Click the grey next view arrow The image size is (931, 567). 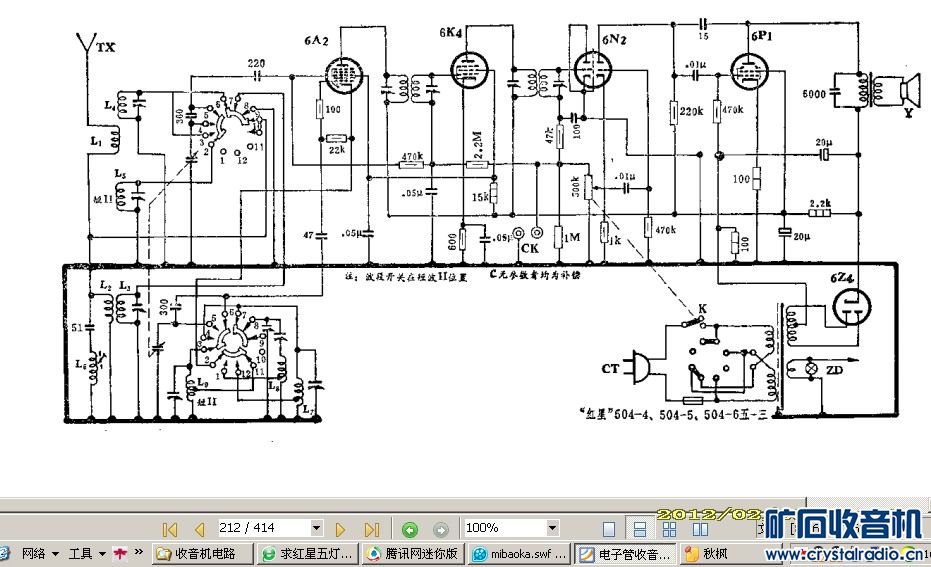click(440, 528)
